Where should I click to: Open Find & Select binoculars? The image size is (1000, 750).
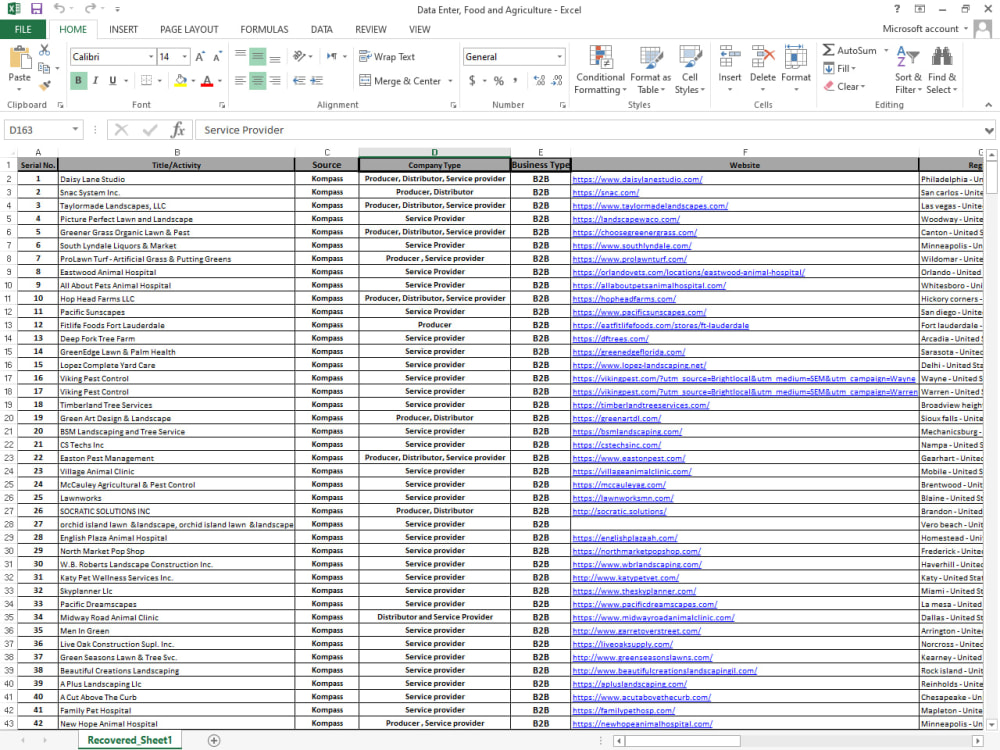tap(942, 70)
